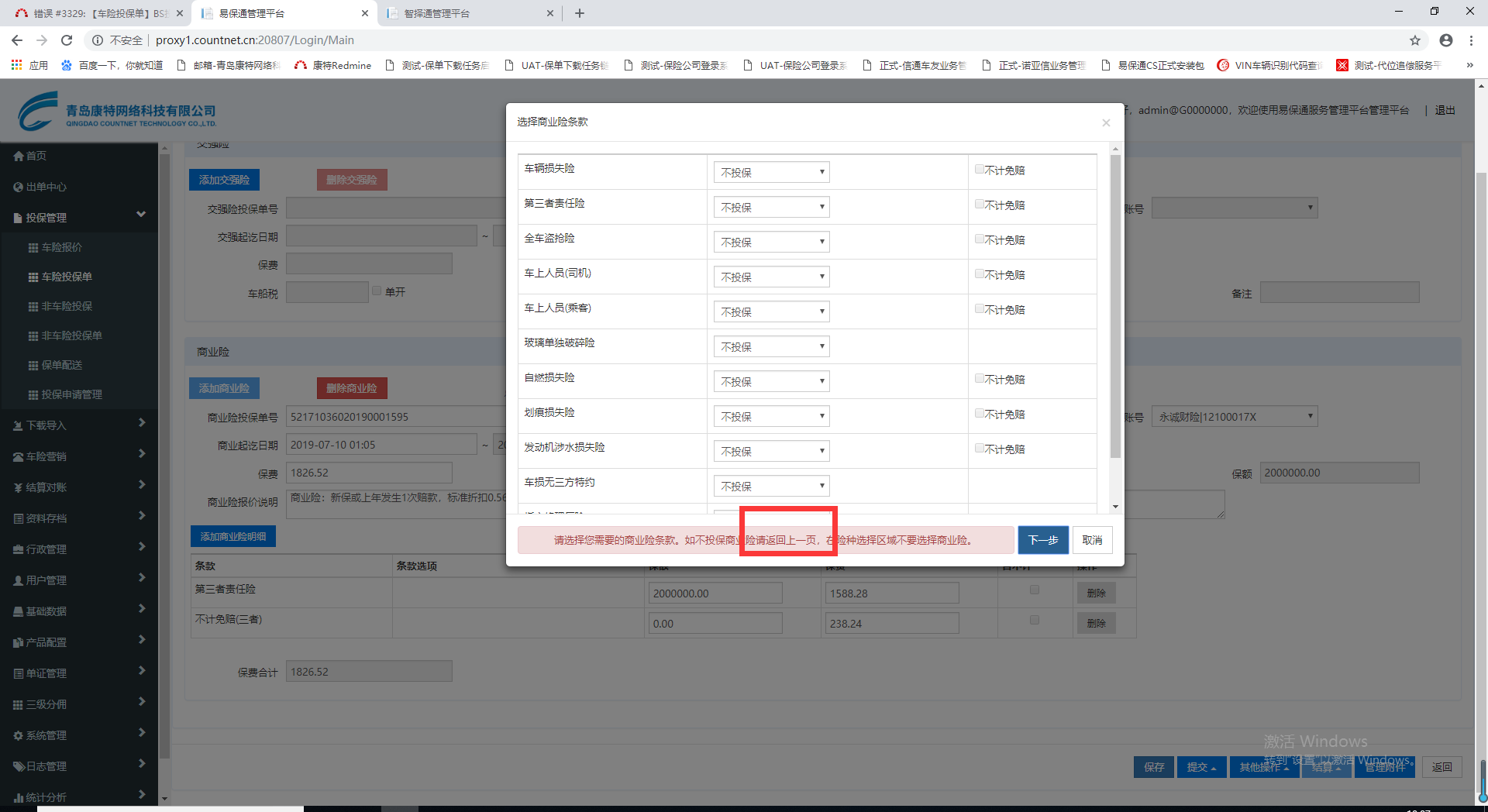Viewport: 1488px width, 812px height.
Task: Click the 日志管理 tag icon
Action: [19, 767]
